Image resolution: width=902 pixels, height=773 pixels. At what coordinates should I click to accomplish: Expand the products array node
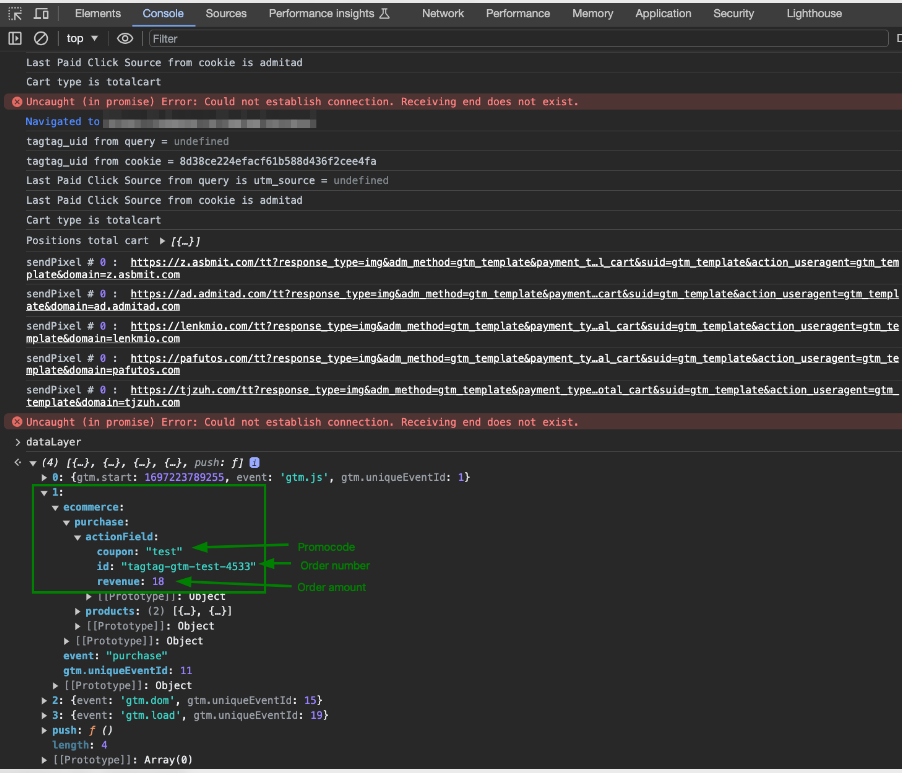79,611
